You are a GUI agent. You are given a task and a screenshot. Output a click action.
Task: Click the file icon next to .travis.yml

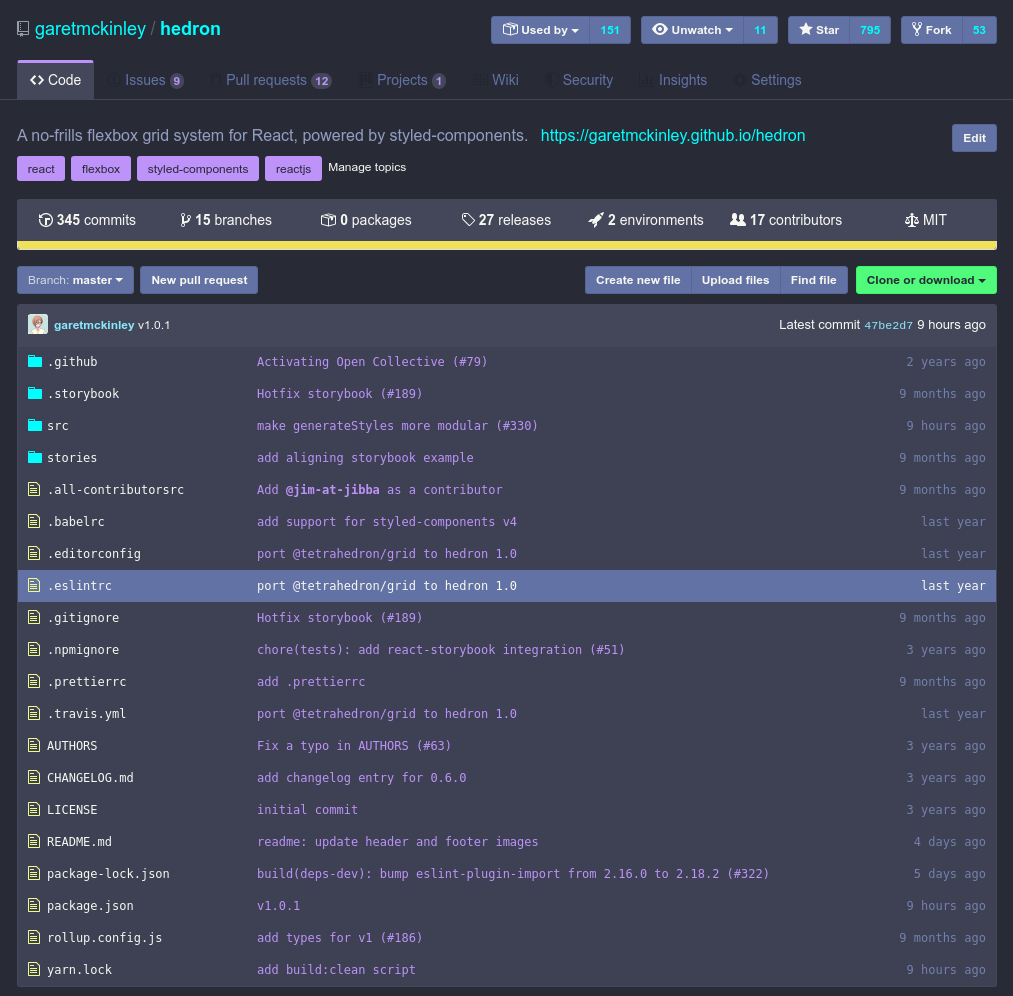(x=34, y=713)
